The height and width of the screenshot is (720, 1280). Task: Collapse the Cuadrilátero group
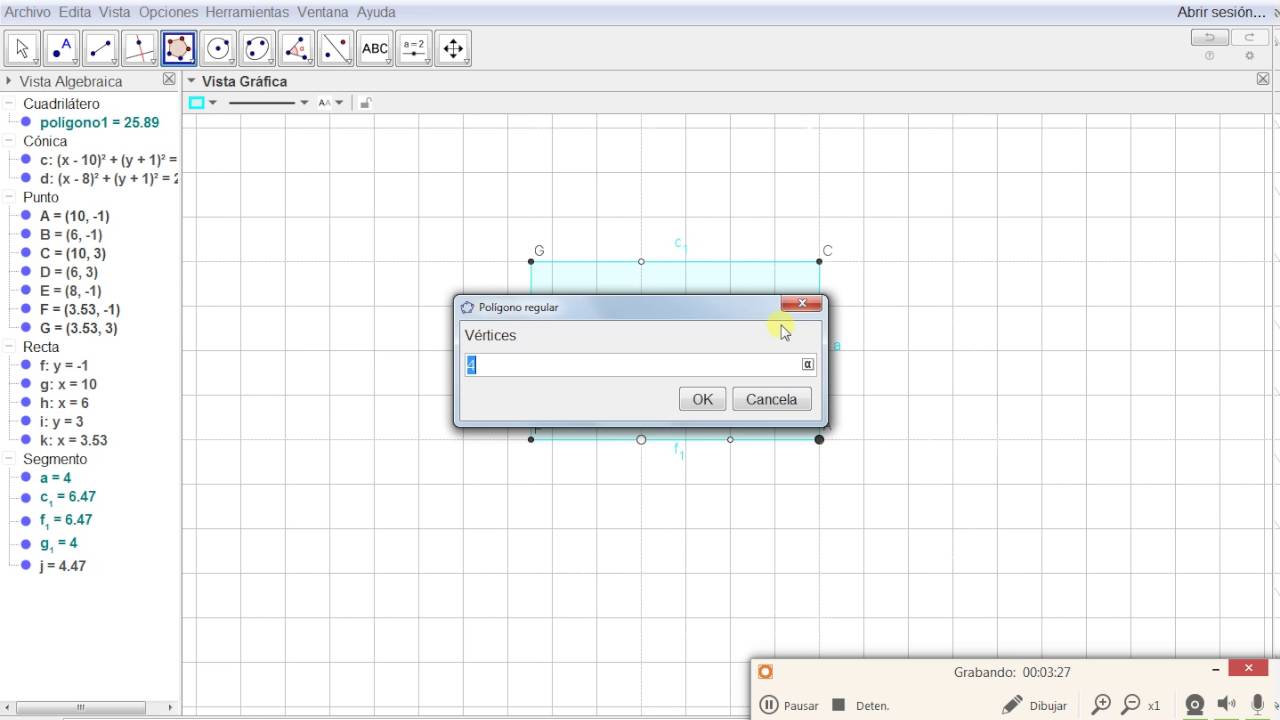(9, 104)
